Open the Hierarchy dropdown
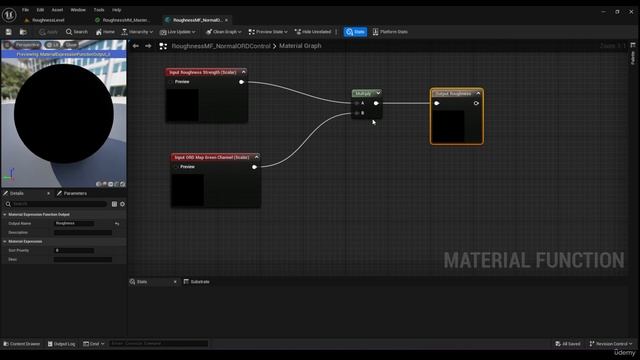Image resolution: width=640 pixels, height=360 pixels. click(137, 32)
